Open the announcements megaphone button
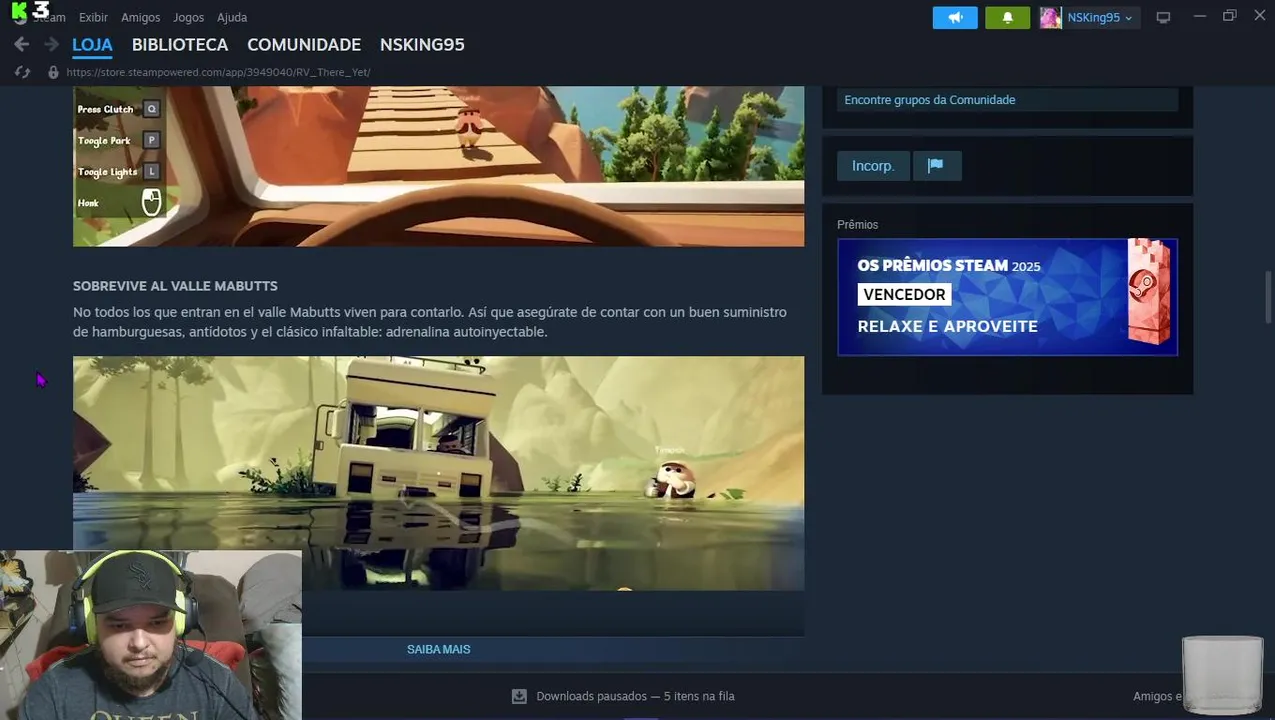Screen dimensions: 1275x720 (955, 17)
